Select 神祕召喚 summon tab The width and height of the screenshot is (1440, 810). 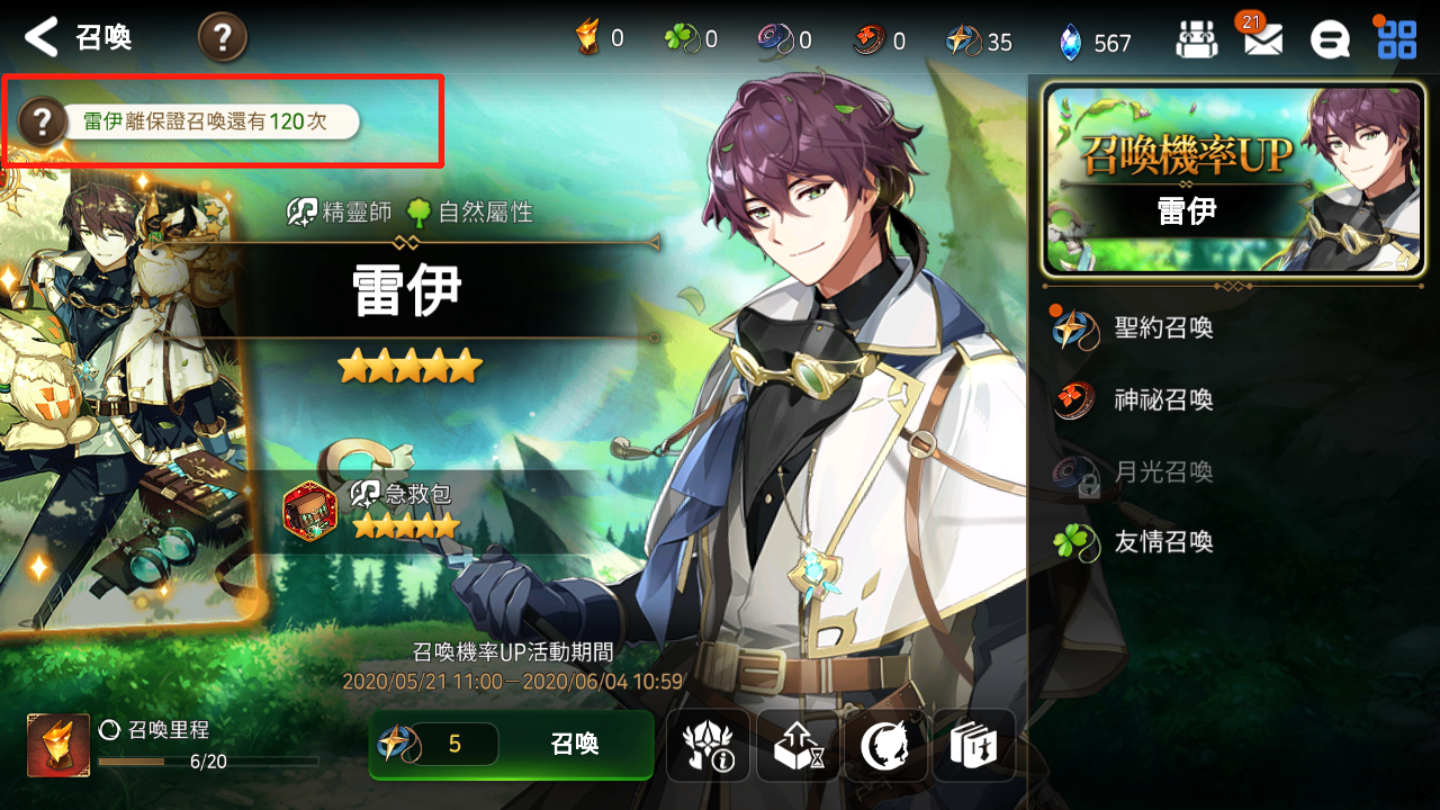point(1134,400)
